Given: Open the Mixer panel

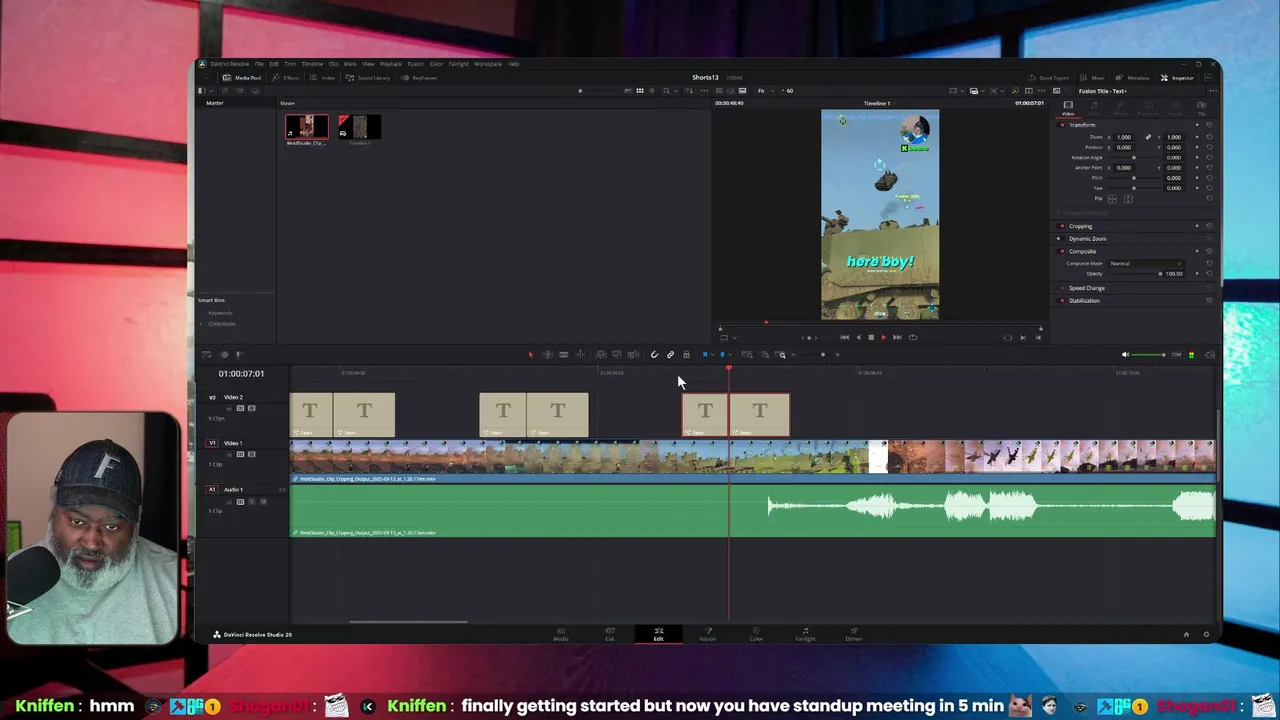Looking at the screenshot, I should pyautogui.click(x=1092, y=78).
